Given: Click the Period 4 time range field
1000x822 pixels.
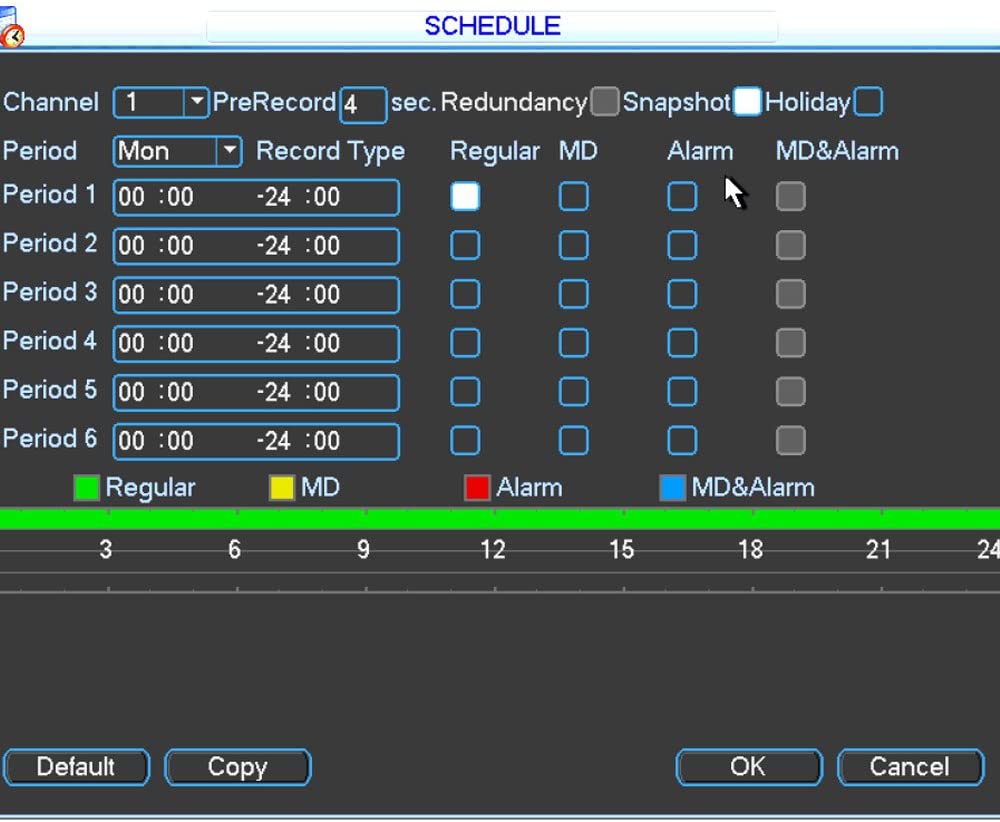Looking at the screenshot, I should 256,344.
